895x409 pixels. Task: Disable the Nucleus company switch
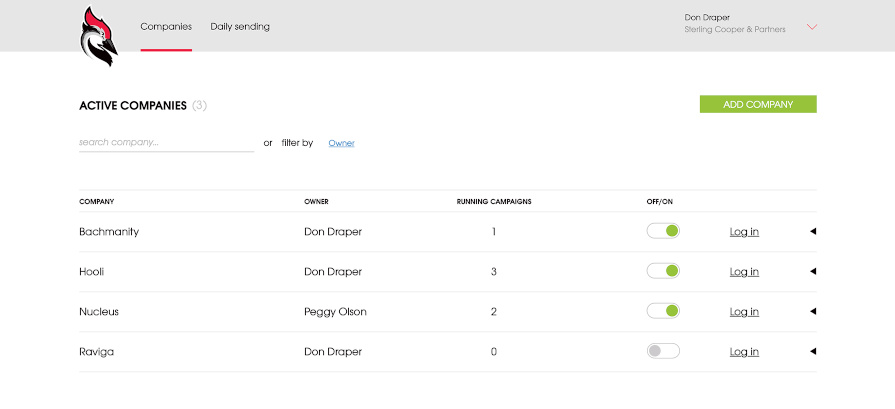coord(663,311)
